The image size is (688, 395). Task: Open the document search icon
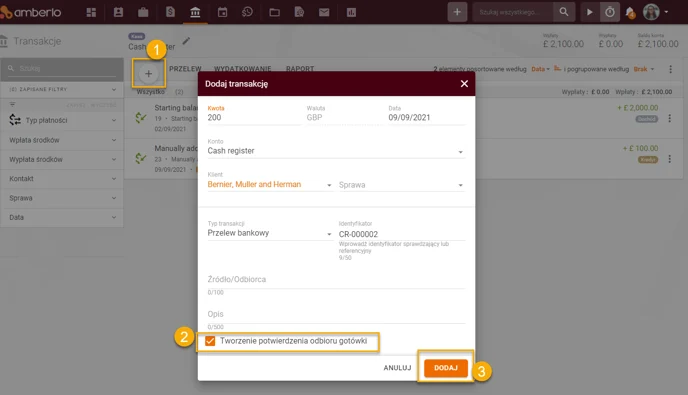(x=299, y=12)
